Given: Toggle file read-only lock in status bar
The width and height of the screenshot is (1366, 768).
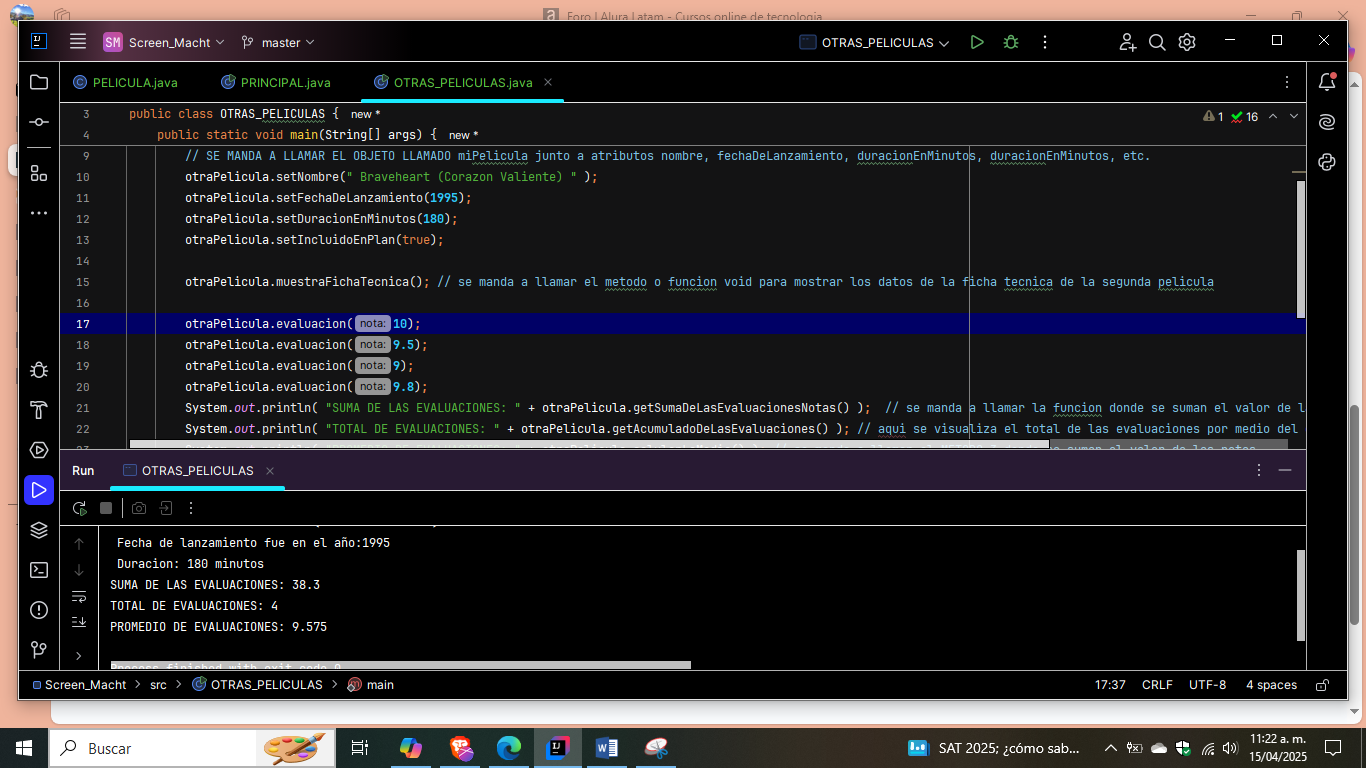Looking at the screenshot, I should point(1322,685).
